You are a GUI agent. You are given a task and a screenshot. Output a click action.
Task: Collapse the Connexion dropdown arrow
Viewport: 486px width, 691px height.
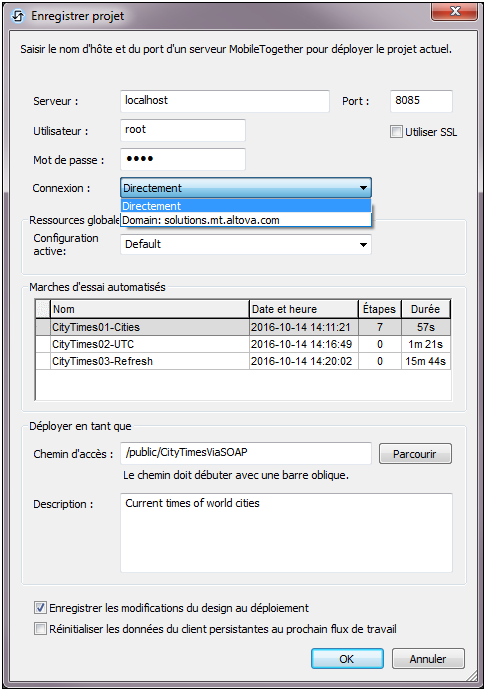coord(363,188)
